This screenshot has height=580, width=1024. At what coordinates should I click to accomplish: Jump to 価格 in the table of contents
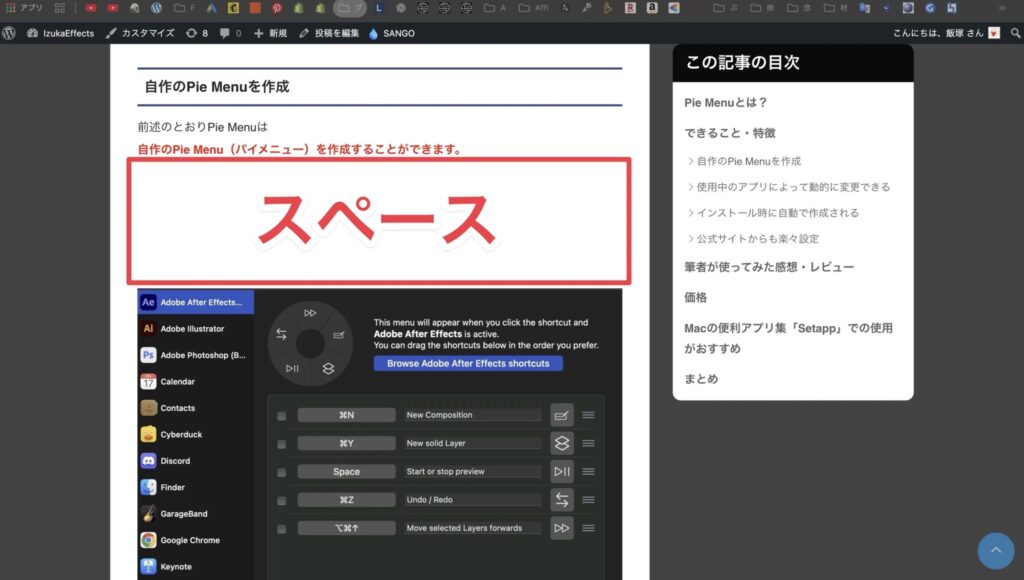pos(696,297)
